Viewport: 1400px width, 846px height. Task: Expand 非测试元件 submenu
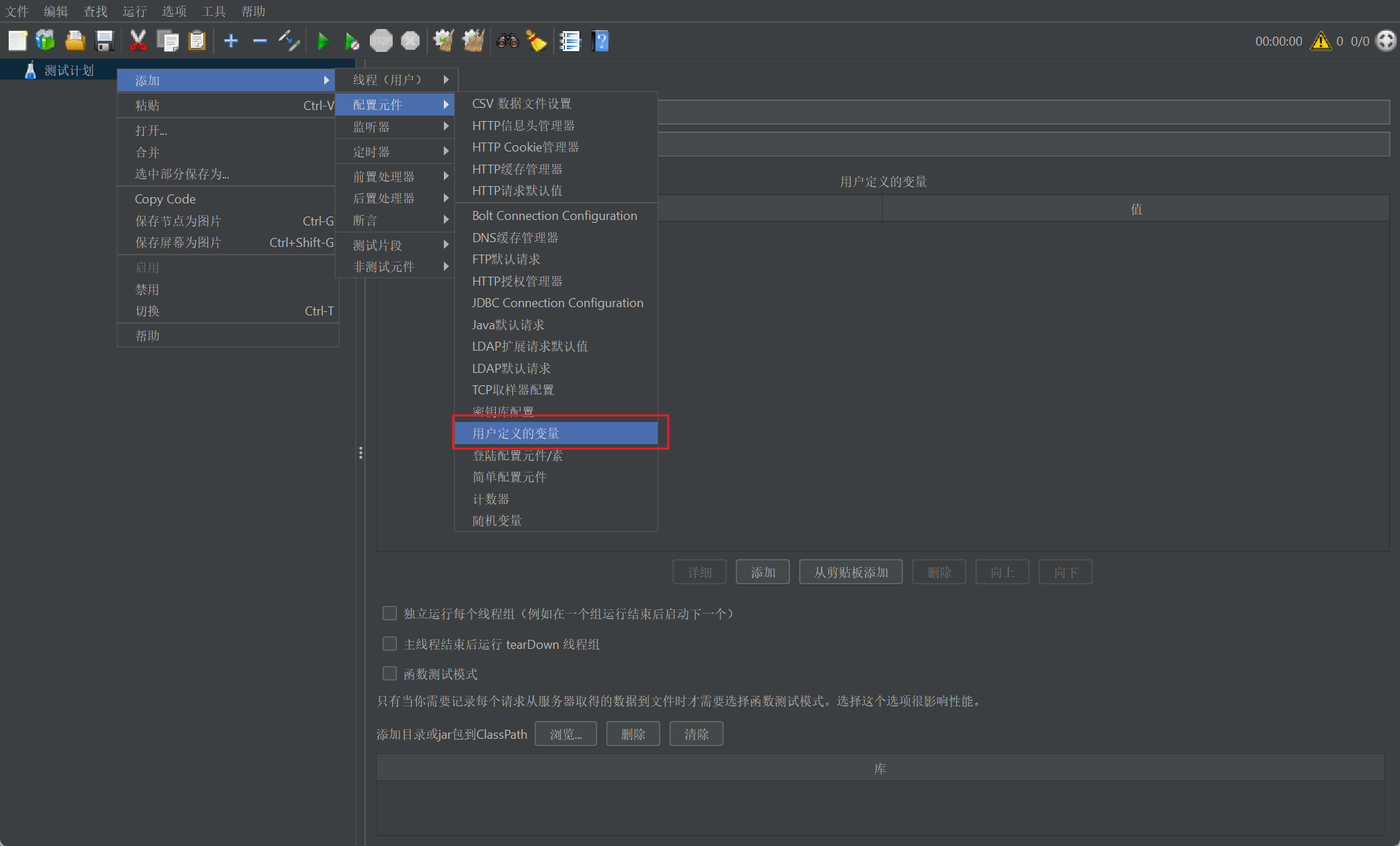(x=395, y=266)
